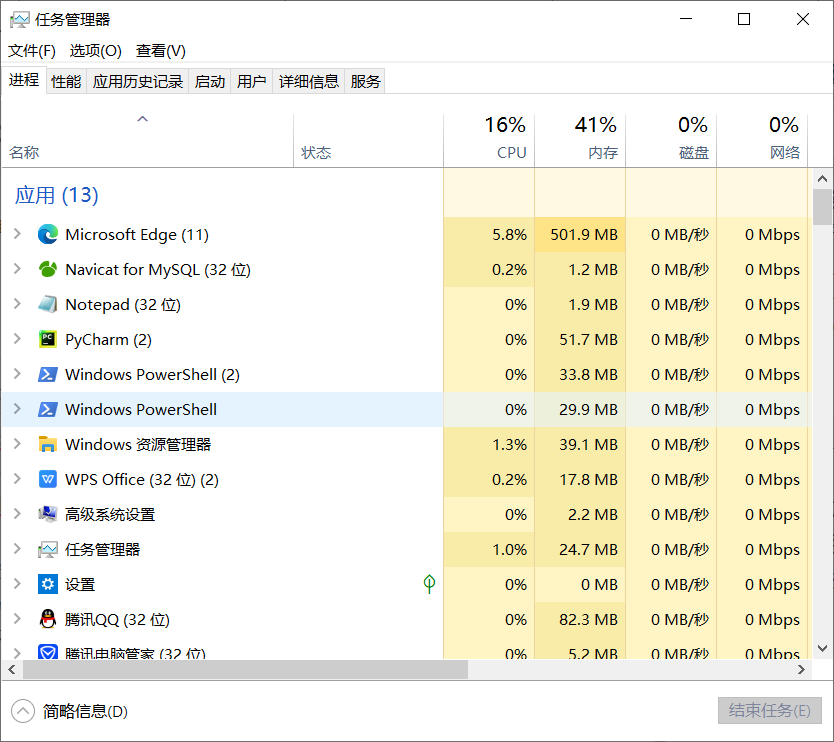Screen dimensions: 834x742
Task: Click the 5.8% CPU value
Action: coord(509,235)
